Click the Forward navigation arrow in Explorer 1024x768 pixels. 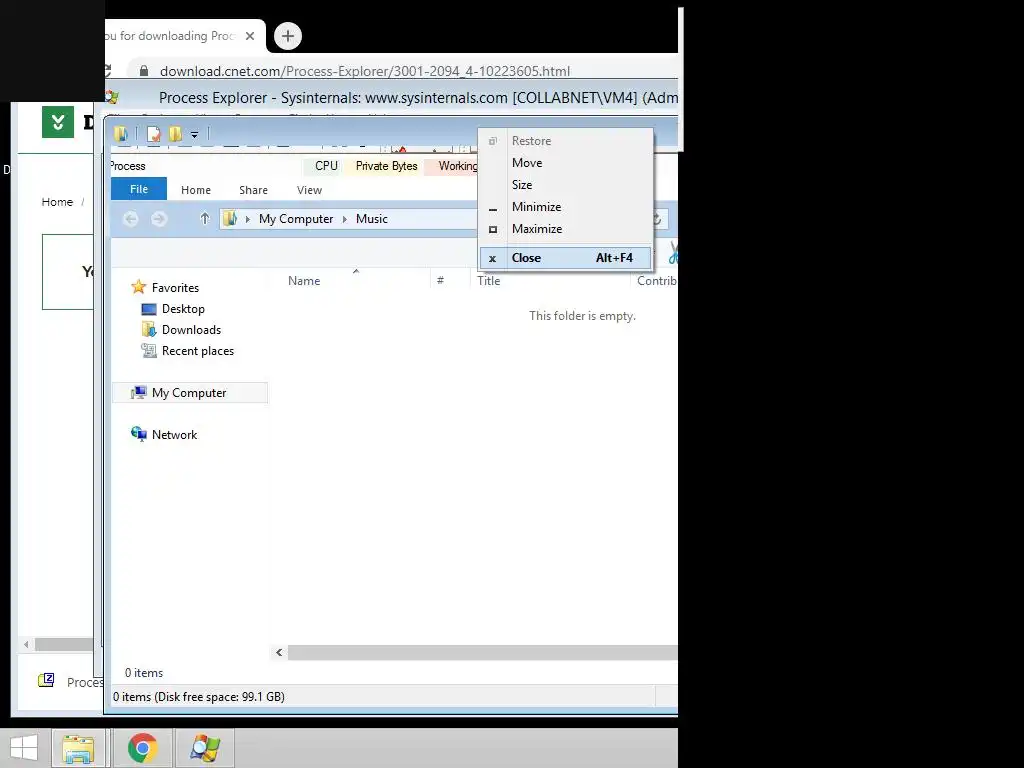point(159,219)
